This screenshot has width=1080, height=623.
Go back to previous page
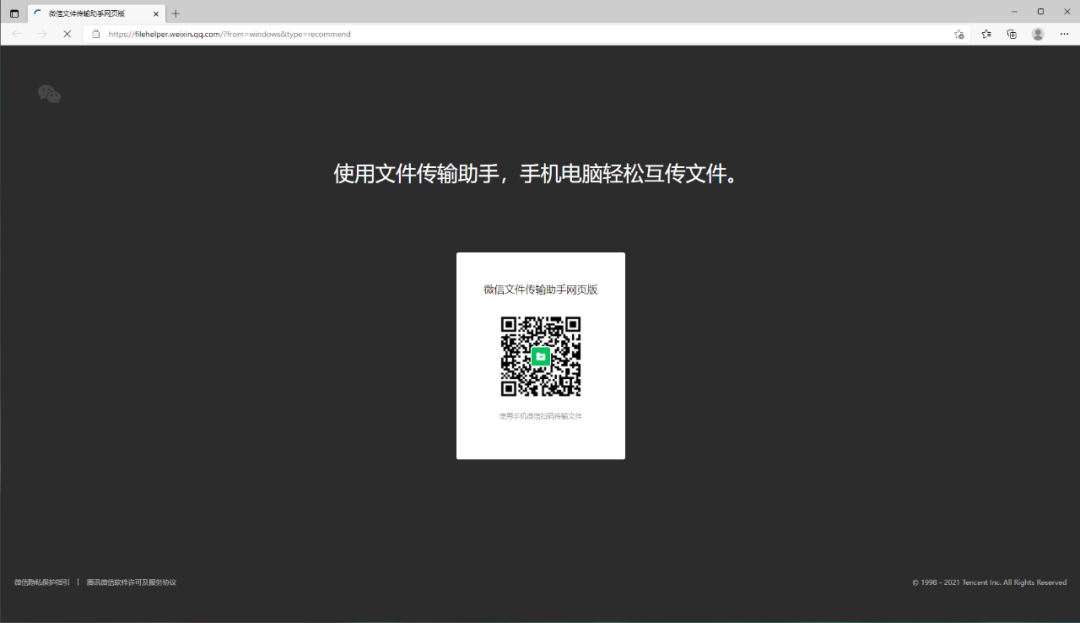17,34
